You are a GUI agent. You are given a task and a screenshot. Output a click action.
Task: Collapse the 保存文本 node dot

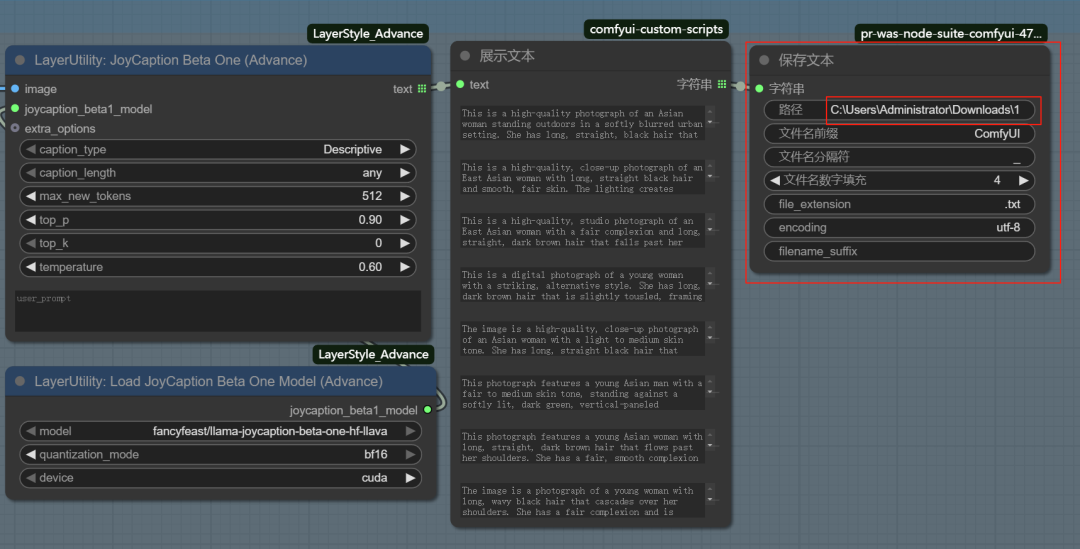click(764, 60)
